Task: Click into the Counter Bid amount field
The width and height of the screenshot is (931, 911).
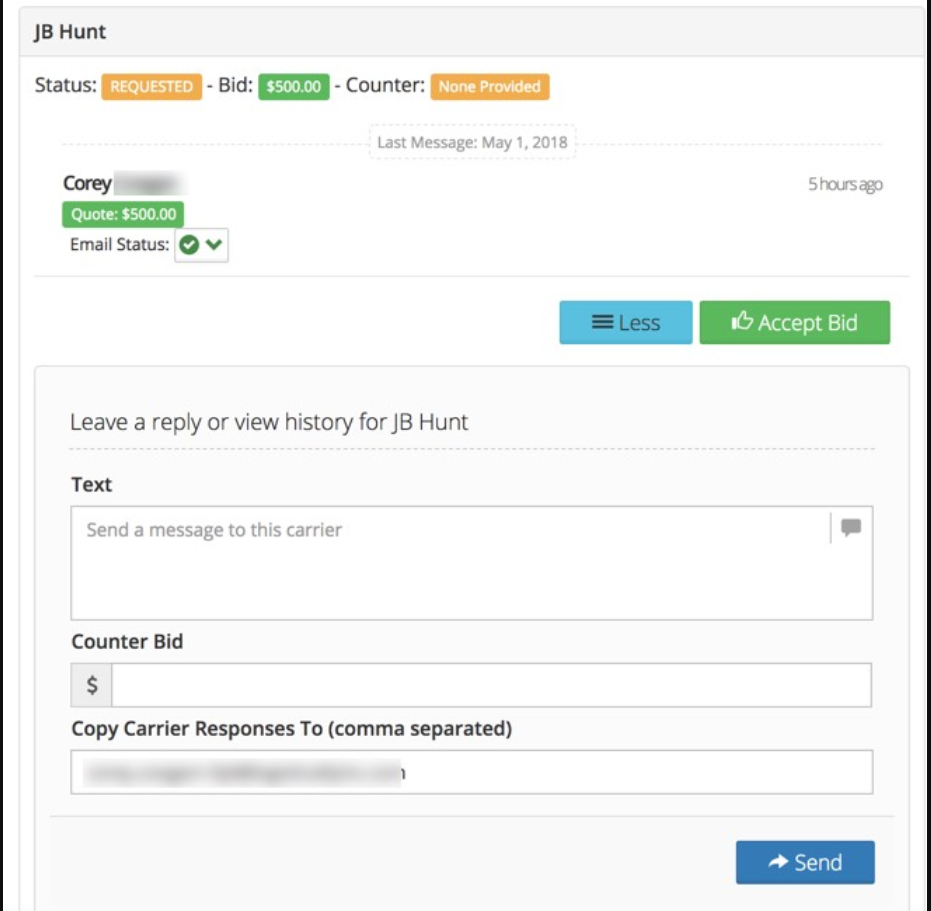Action: point(490,685)
